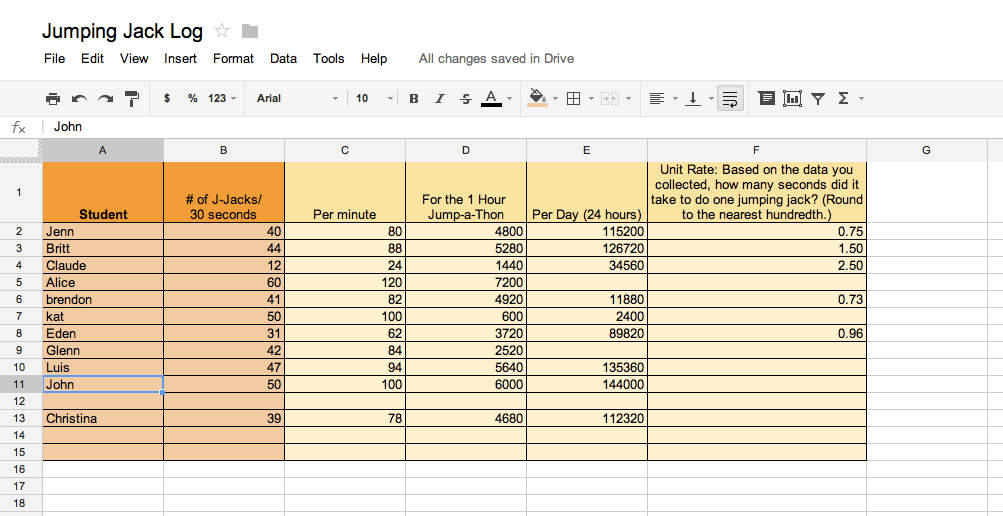The image size is (1003, 516).
Task: Toggle bold formatting
Action: 414,98
